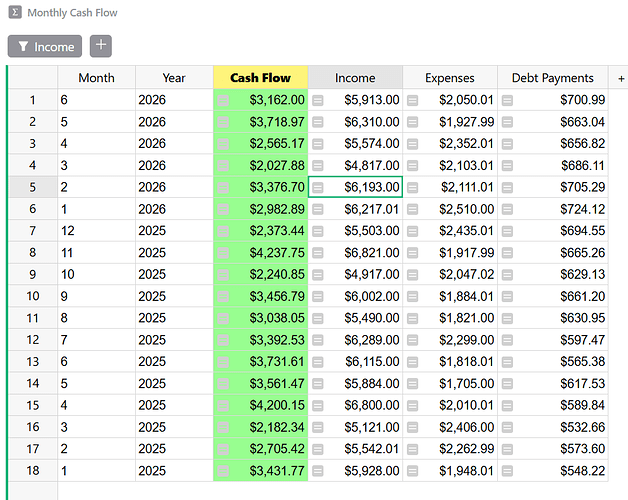Click the Monthly Cash Flow section title

click(x=72, y=12)
